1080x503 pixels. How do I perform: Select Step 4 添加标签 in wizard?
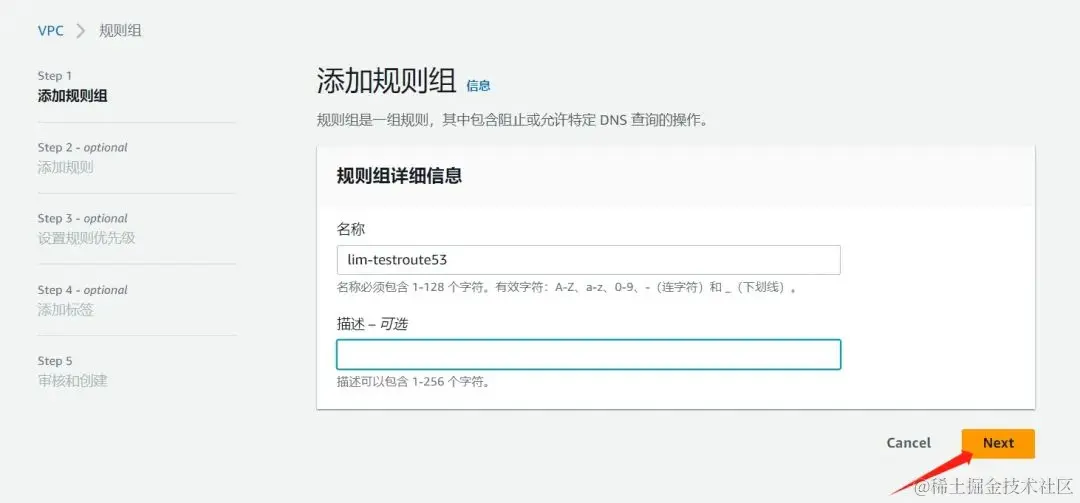65,309
